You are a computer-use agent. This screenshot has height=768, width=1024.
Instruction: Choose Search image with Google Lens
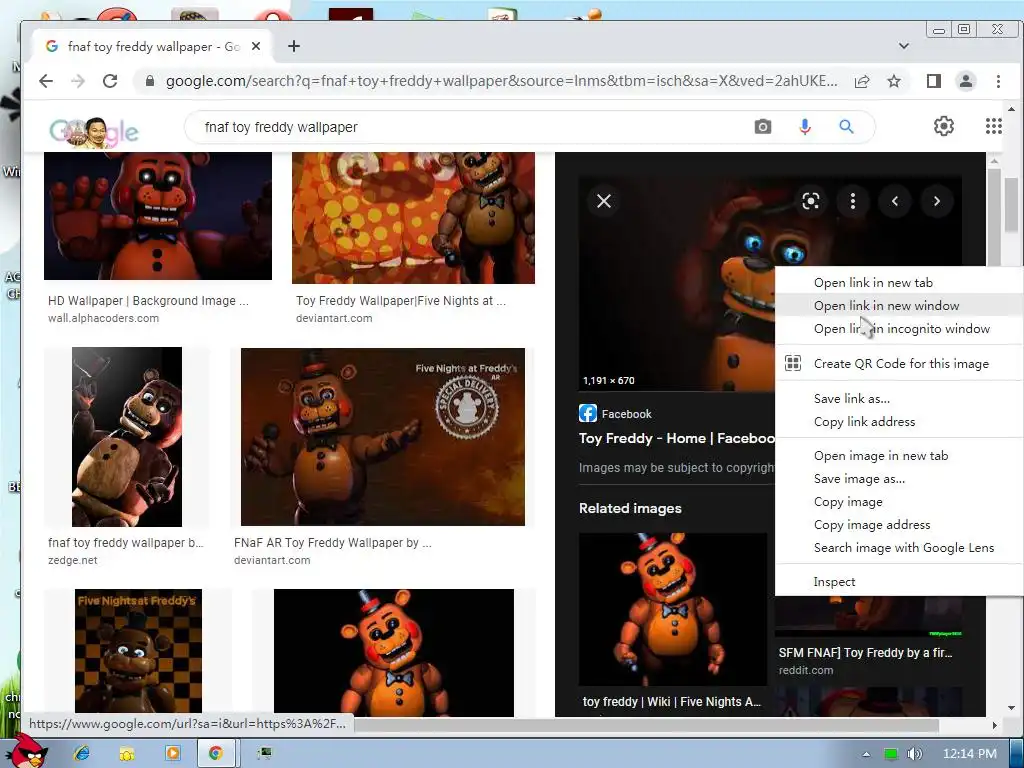899,548
